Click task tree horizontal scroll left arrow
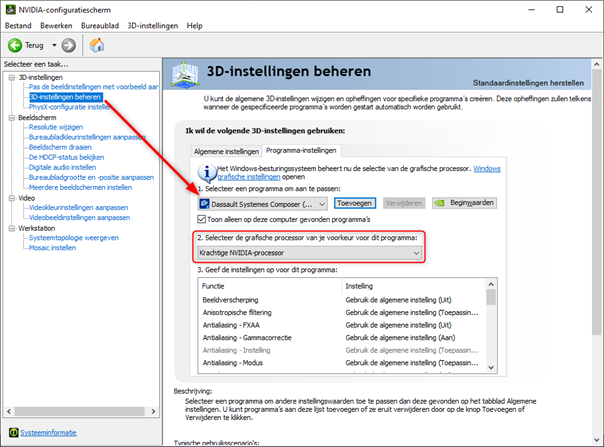The image size is (604, 447). pos(9,411)
